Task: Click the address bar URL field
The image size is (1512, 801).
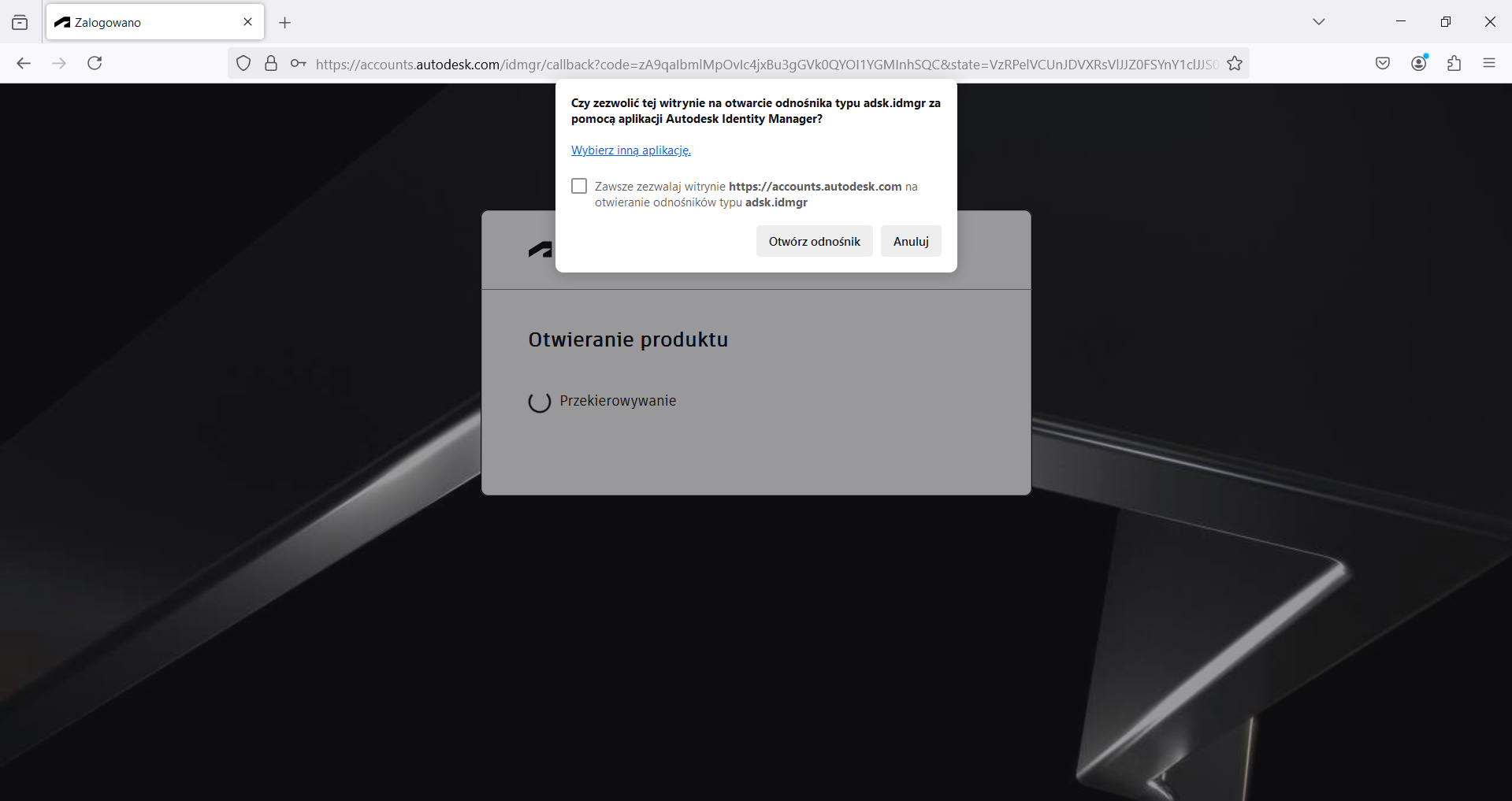Action: coord(764,65)
